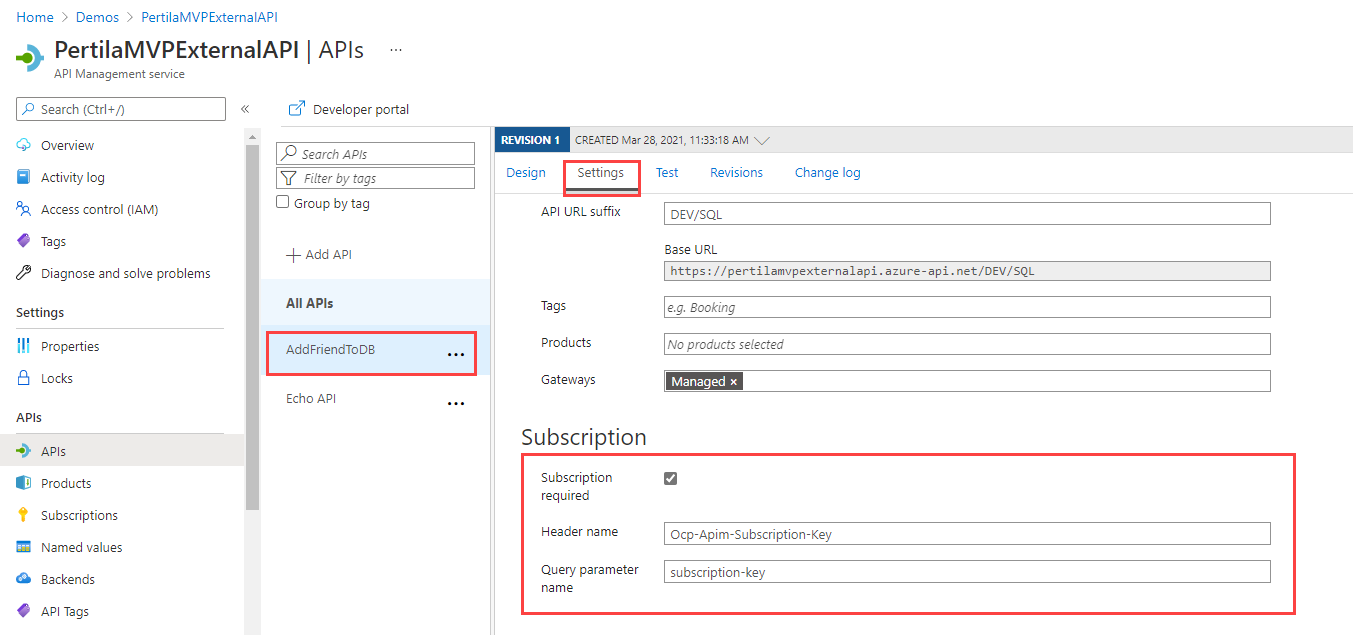Click the Developer portal external link icon

click(296, 109)
